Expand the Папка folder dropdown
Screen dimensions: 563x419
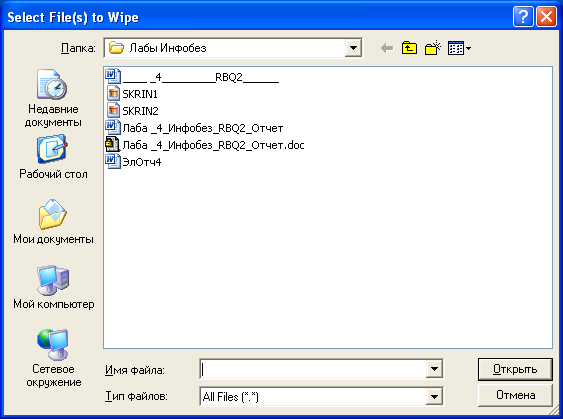pyautogui.click(x=353, y=48)
